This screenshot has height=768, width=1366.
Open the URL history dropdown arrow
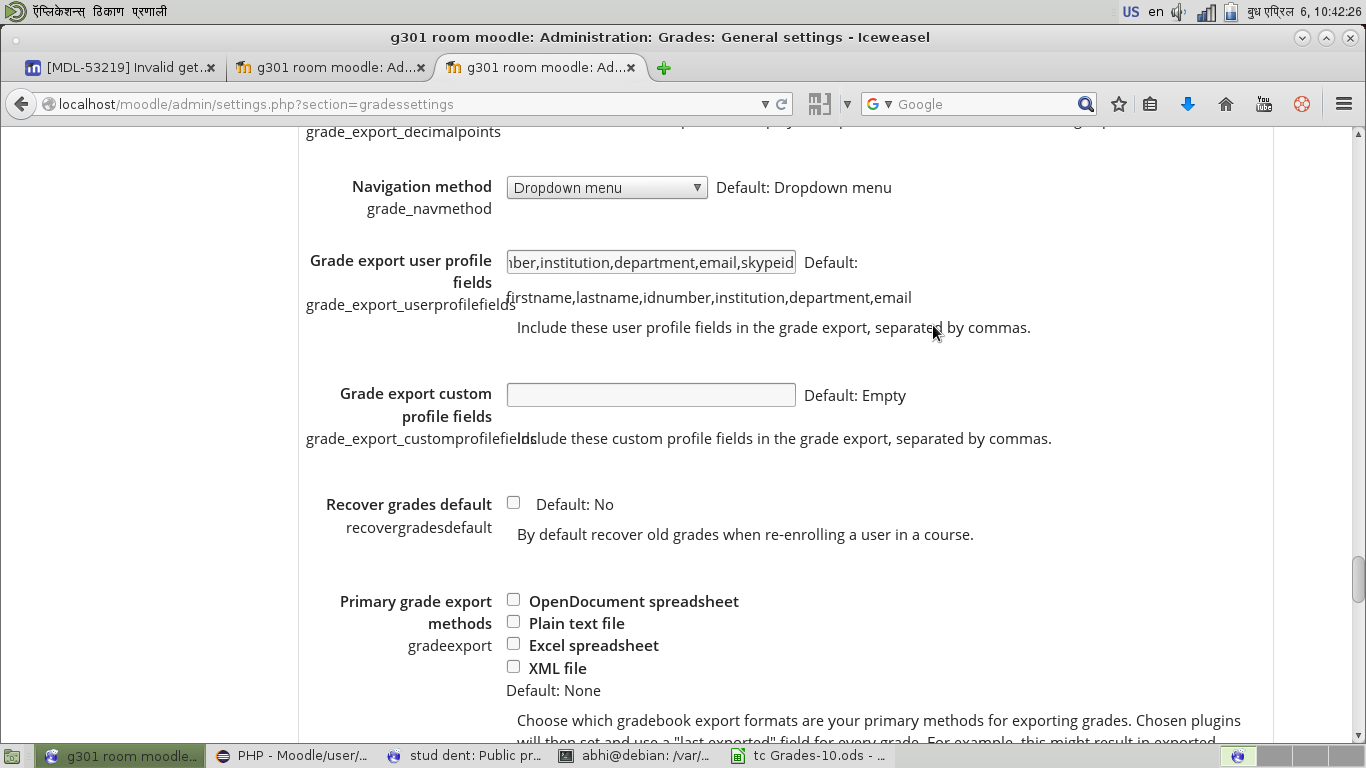click(765, 104)
